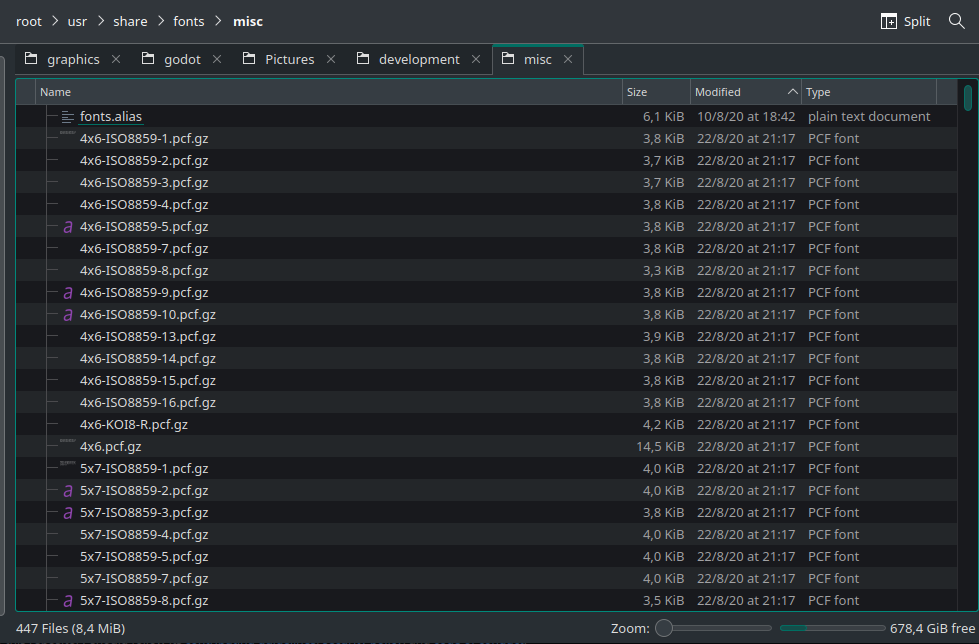Open the search magnifier icon

(x=957, y=21)
